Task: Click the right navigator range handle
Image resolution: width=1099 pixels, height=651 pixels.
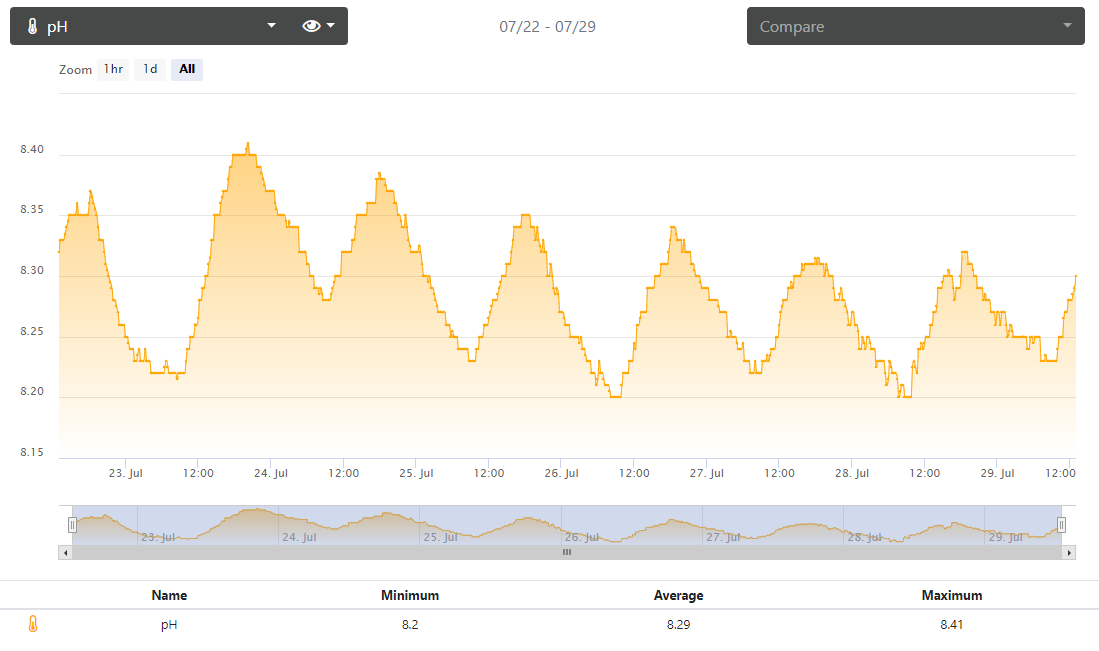Action: (x=1062, y=525)
